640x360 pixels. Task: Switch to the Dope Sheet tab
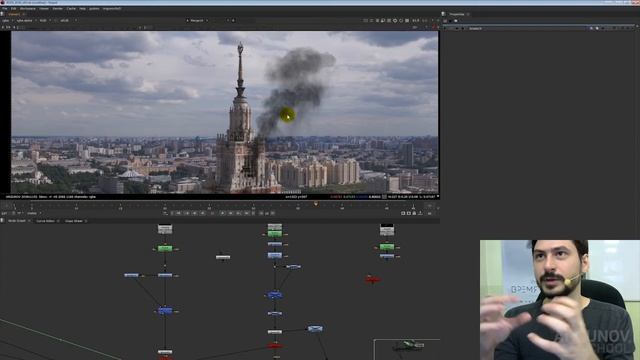tap(74, 221)
